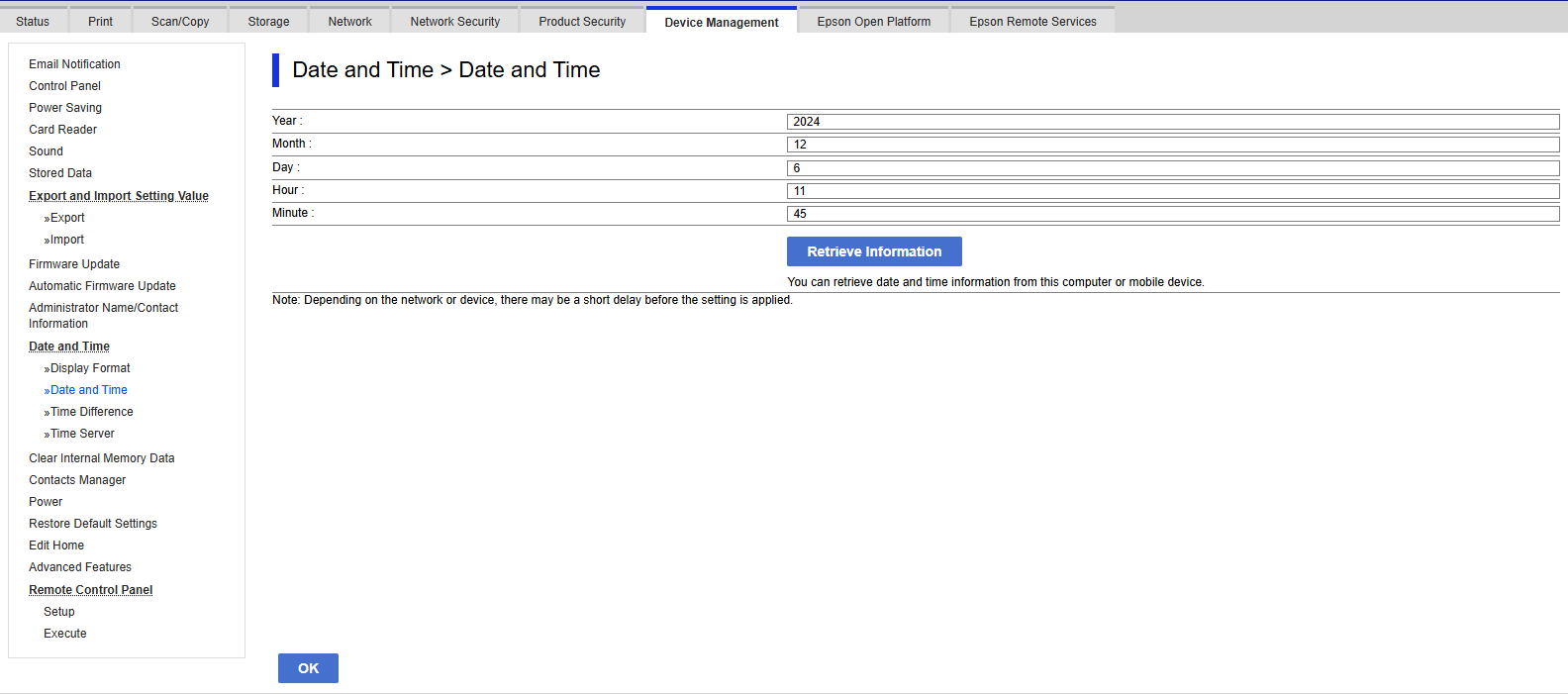
Task: Focus the Hour input field
Action: [1172, 191]
